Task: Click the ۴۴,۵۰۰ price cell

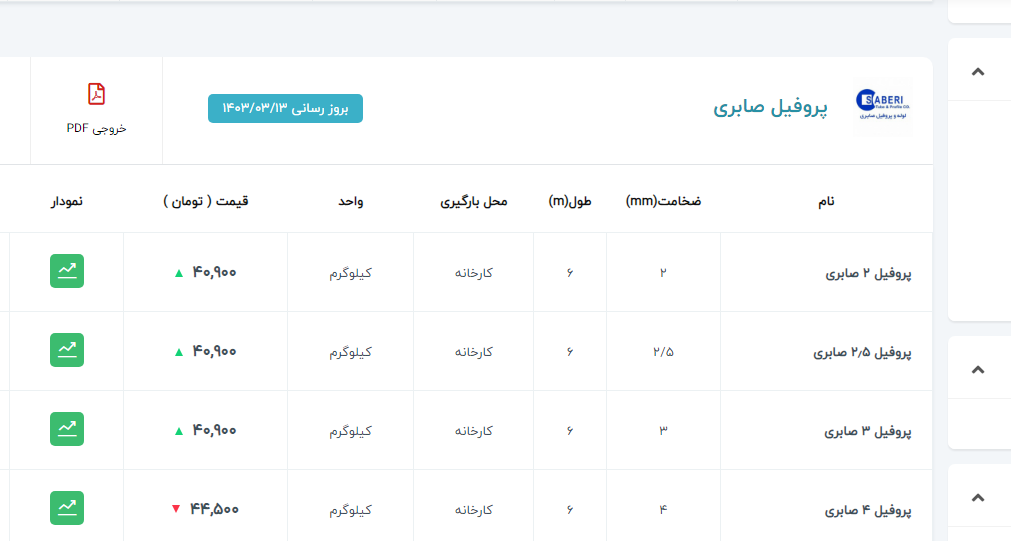Action: click(215, 509)
